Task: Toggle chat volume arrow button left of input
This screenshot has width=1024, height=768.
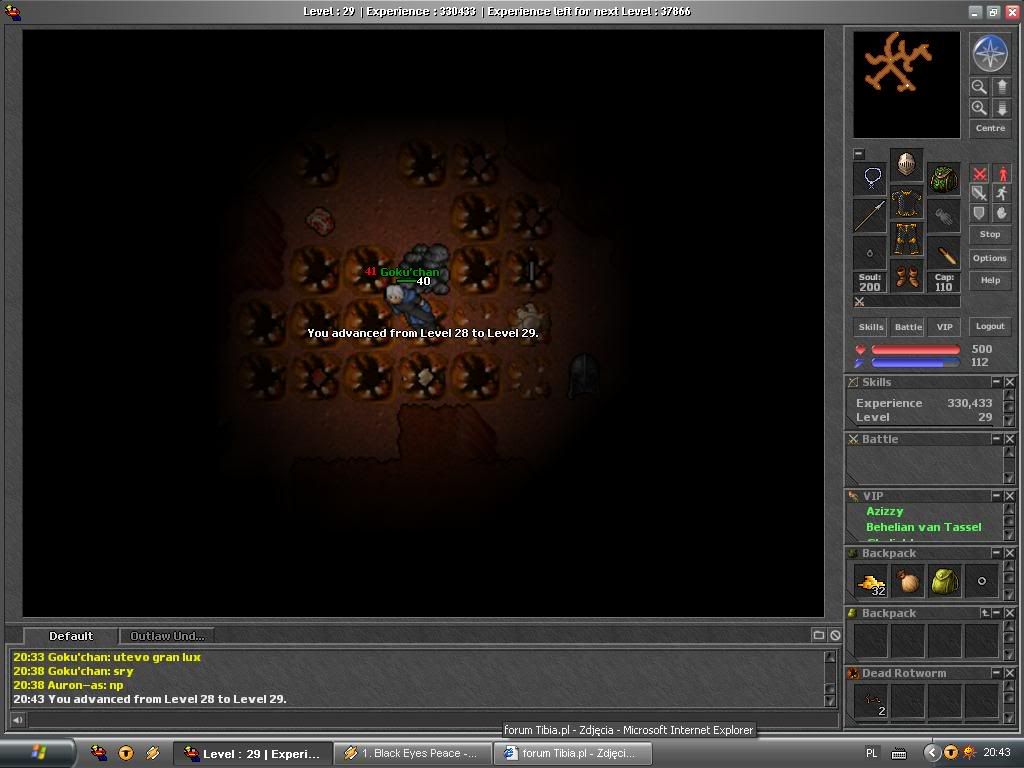Action: point(18,720)
